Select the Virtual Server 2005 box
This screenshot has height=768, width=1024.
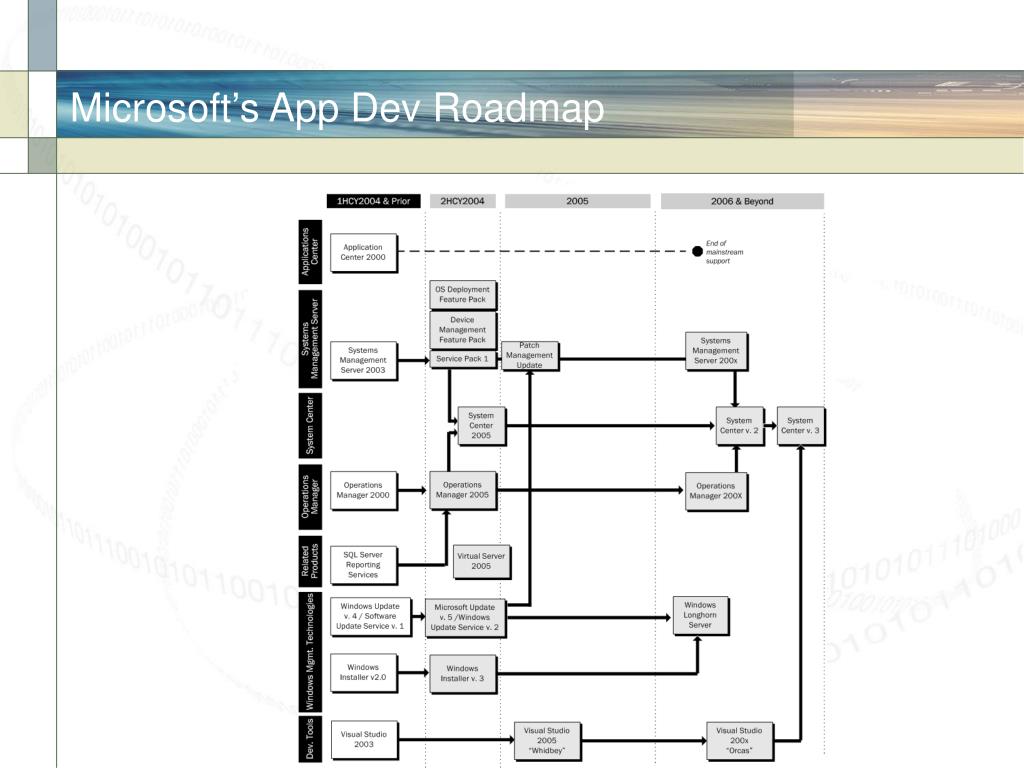pyautogui.click(x=481, y=562)
